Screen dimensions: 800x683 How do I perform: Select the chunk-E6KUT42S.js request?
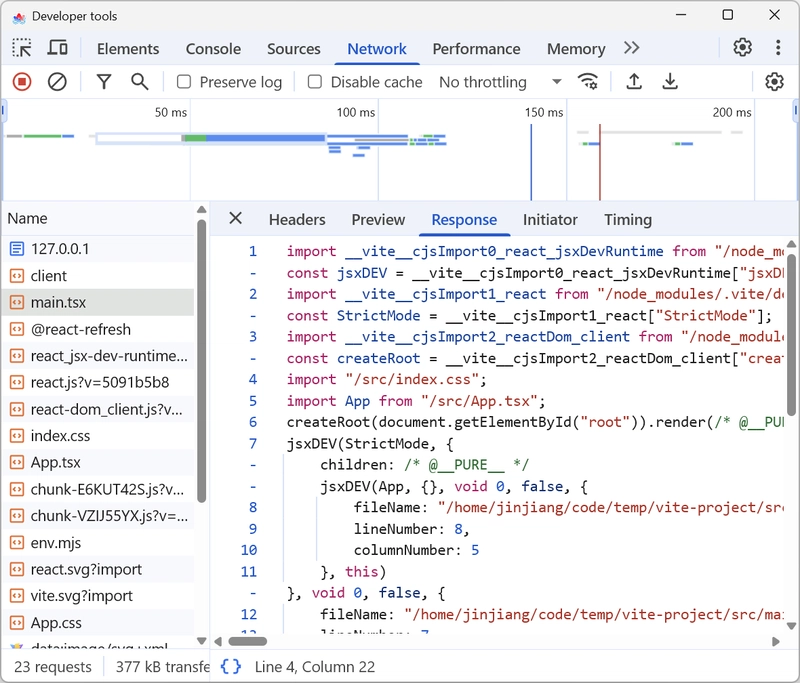pyautogui.click(x=98, y=489)
